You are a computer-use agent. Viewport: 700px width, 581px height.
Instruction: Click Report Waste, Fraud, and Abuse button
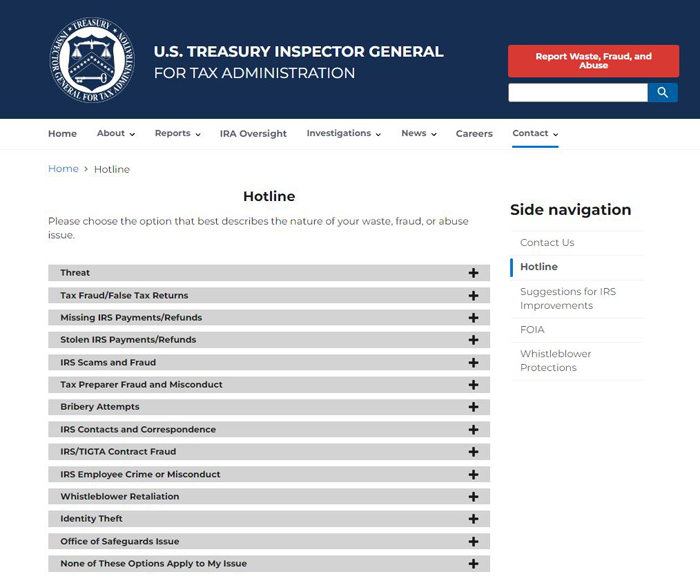(x=593, y=61)
